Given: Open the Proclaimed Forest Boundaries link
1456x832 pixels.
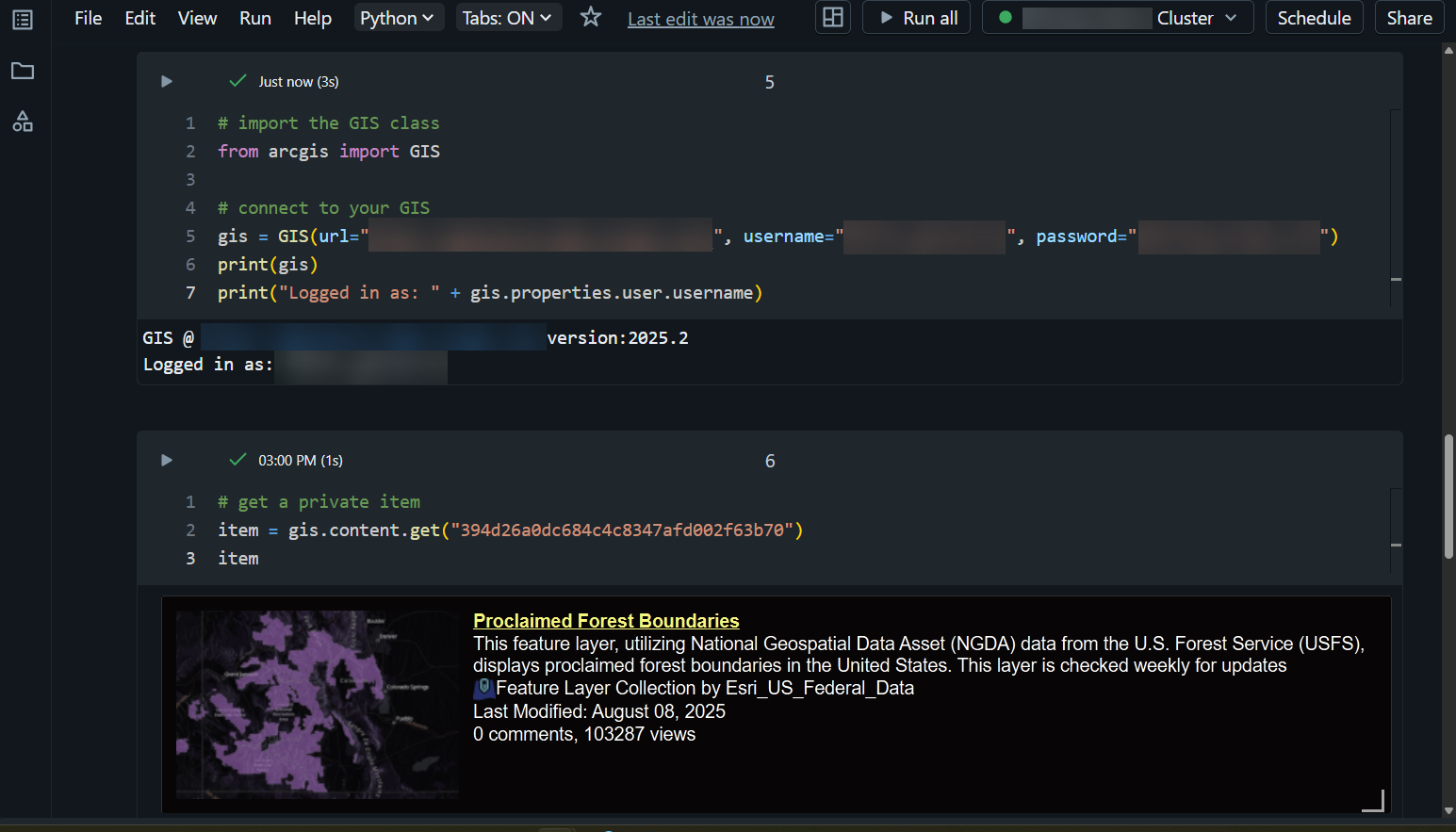Looking at the screenshot, I should tap(606, 621).
